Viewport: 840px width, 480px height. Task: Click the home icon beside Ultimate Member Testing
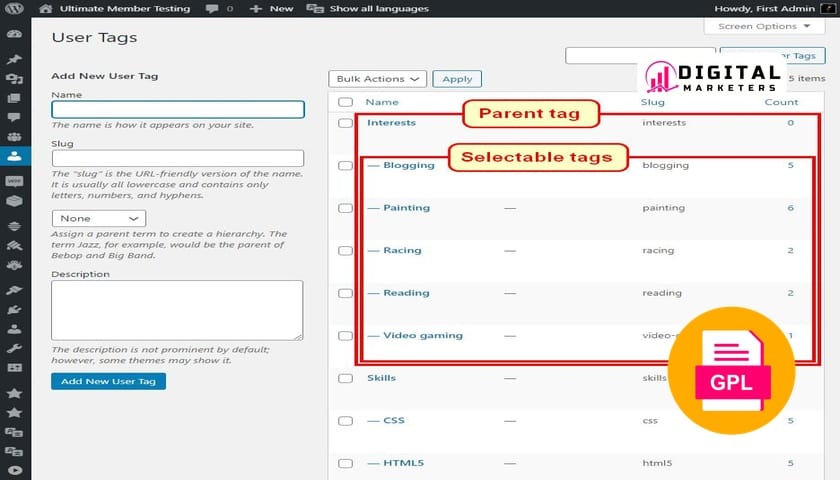[x=46, y=8]
